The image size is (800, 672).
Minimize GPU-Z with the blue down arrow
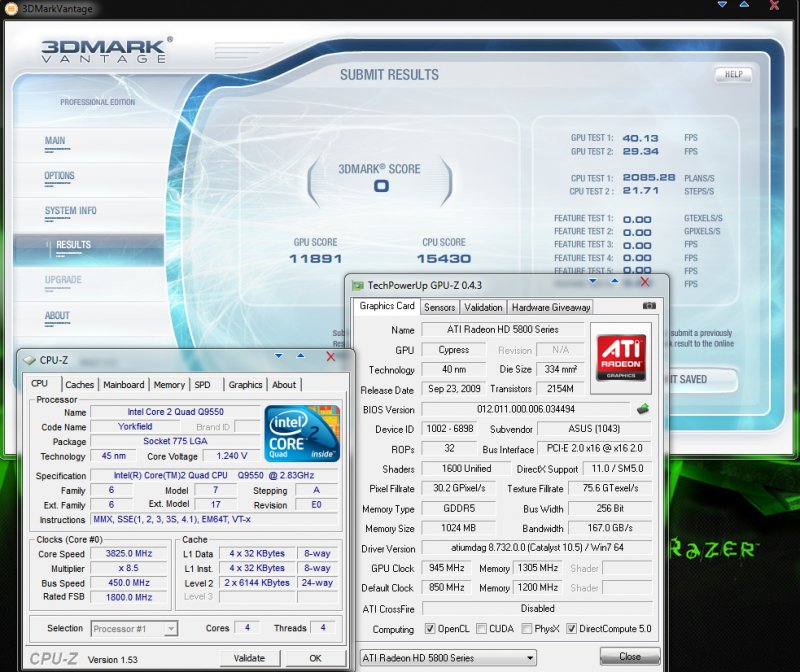click(x=592, y=281)
